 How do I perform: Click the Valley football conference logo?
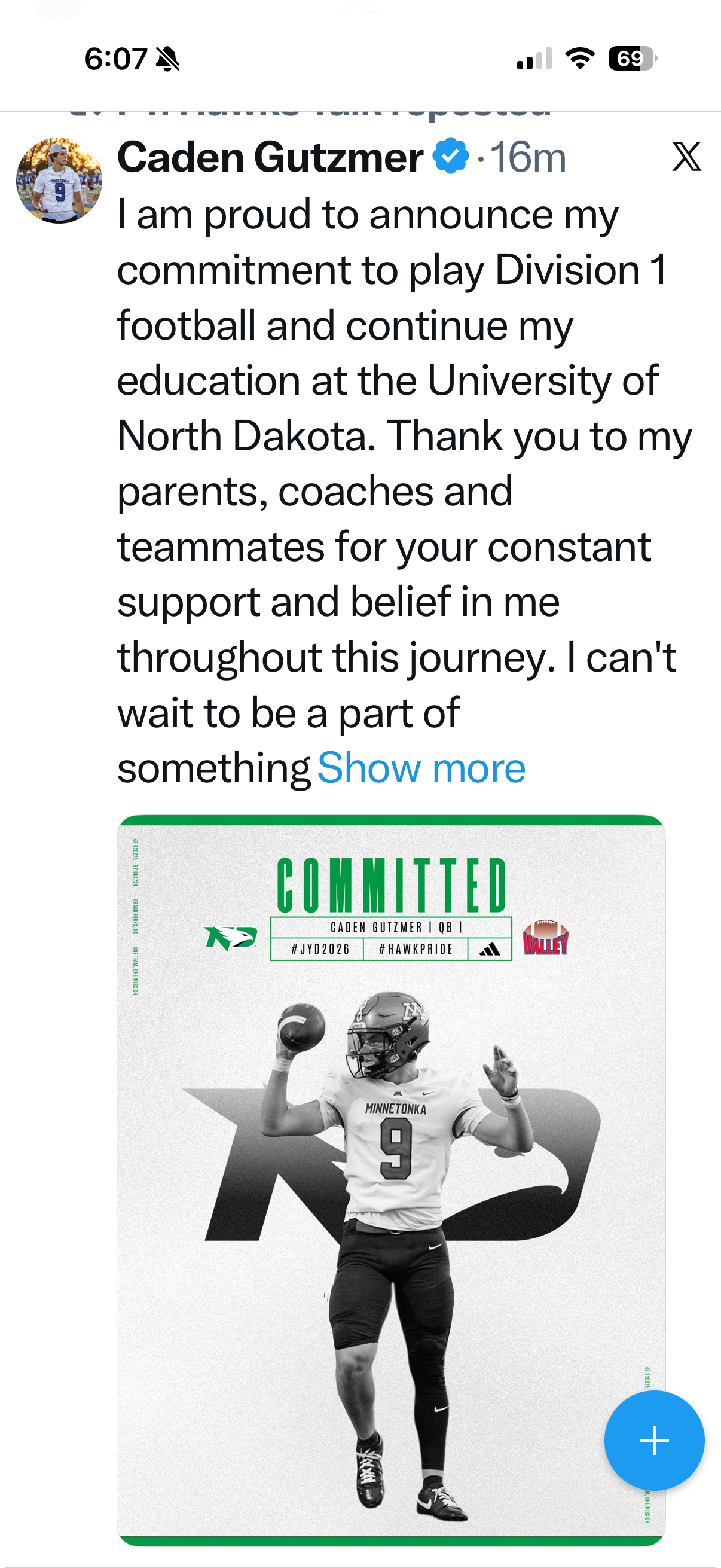(546, 938)
